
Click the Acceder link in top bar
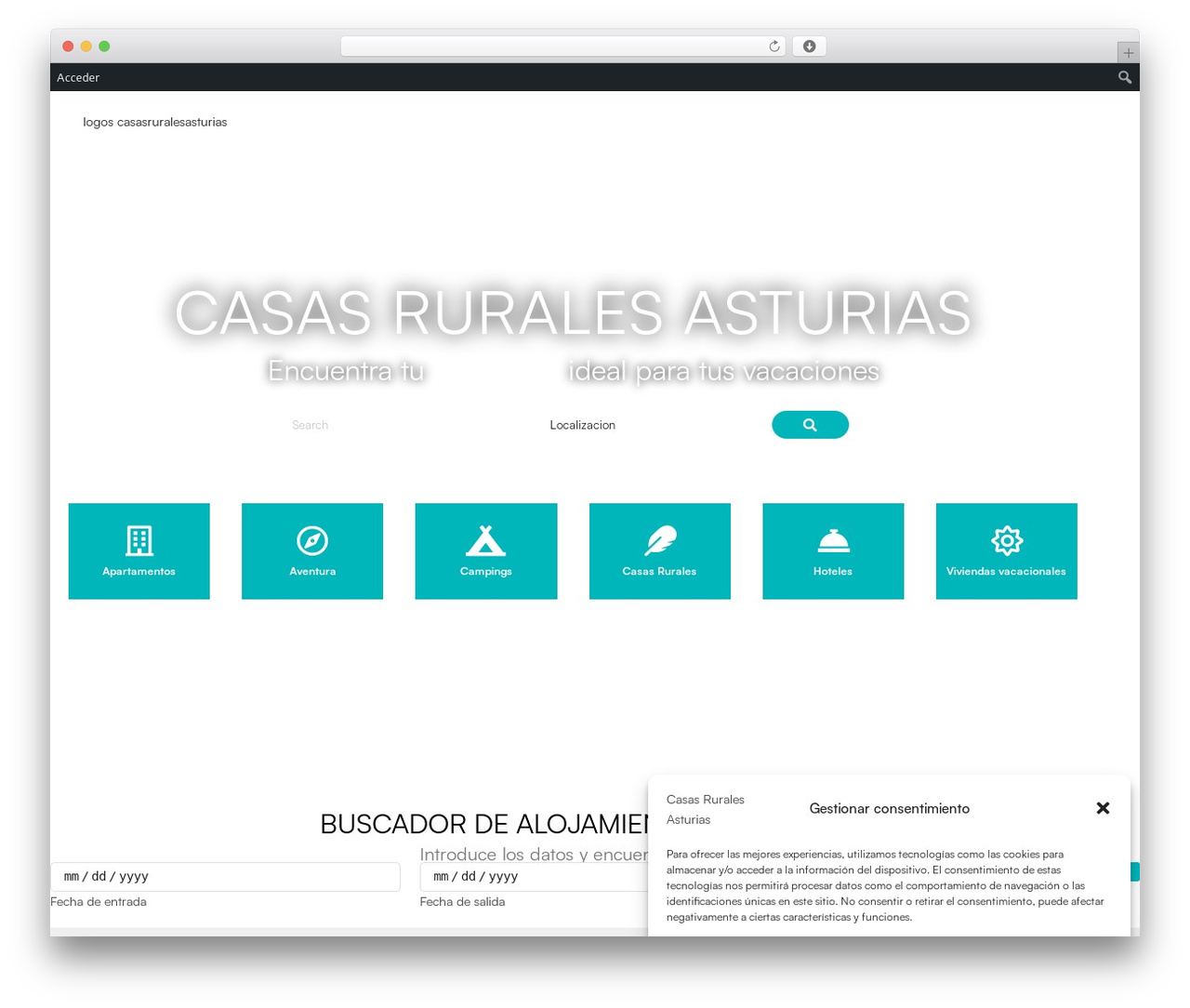coord(78,77)
